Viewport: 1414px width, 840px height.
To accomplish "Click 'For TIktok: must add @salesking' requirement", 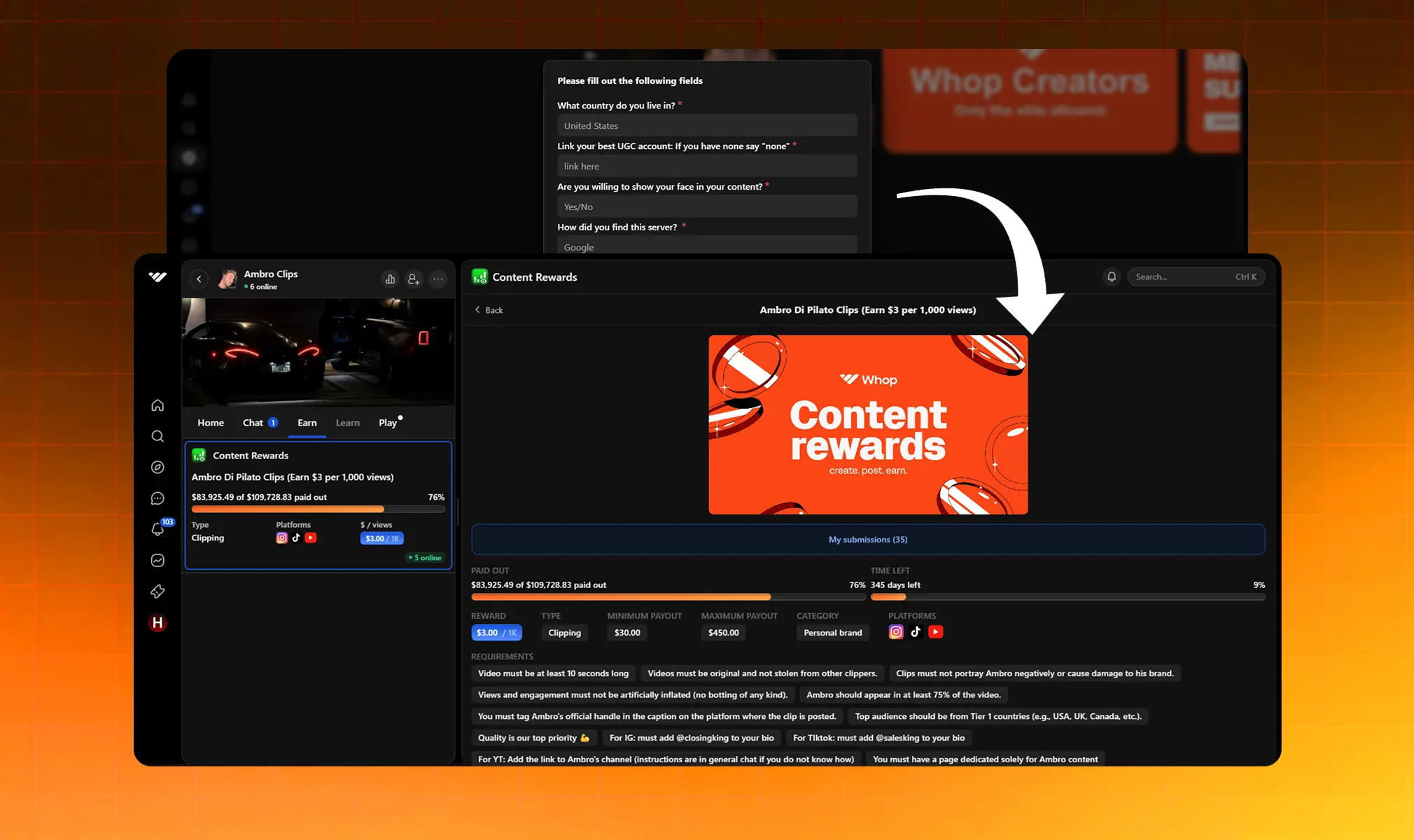I will (x=878, y=738).
